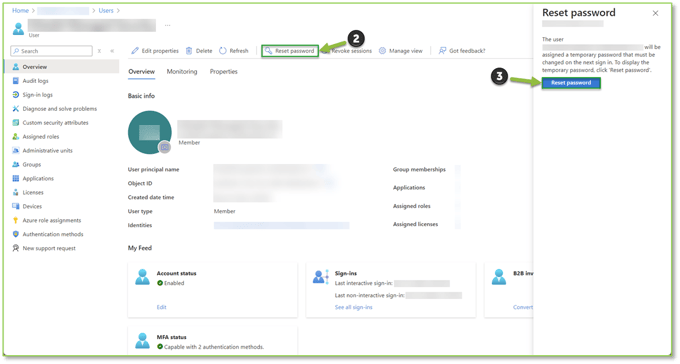
Task: Click Edit link under Account status
Action: [x=161, y=307]
